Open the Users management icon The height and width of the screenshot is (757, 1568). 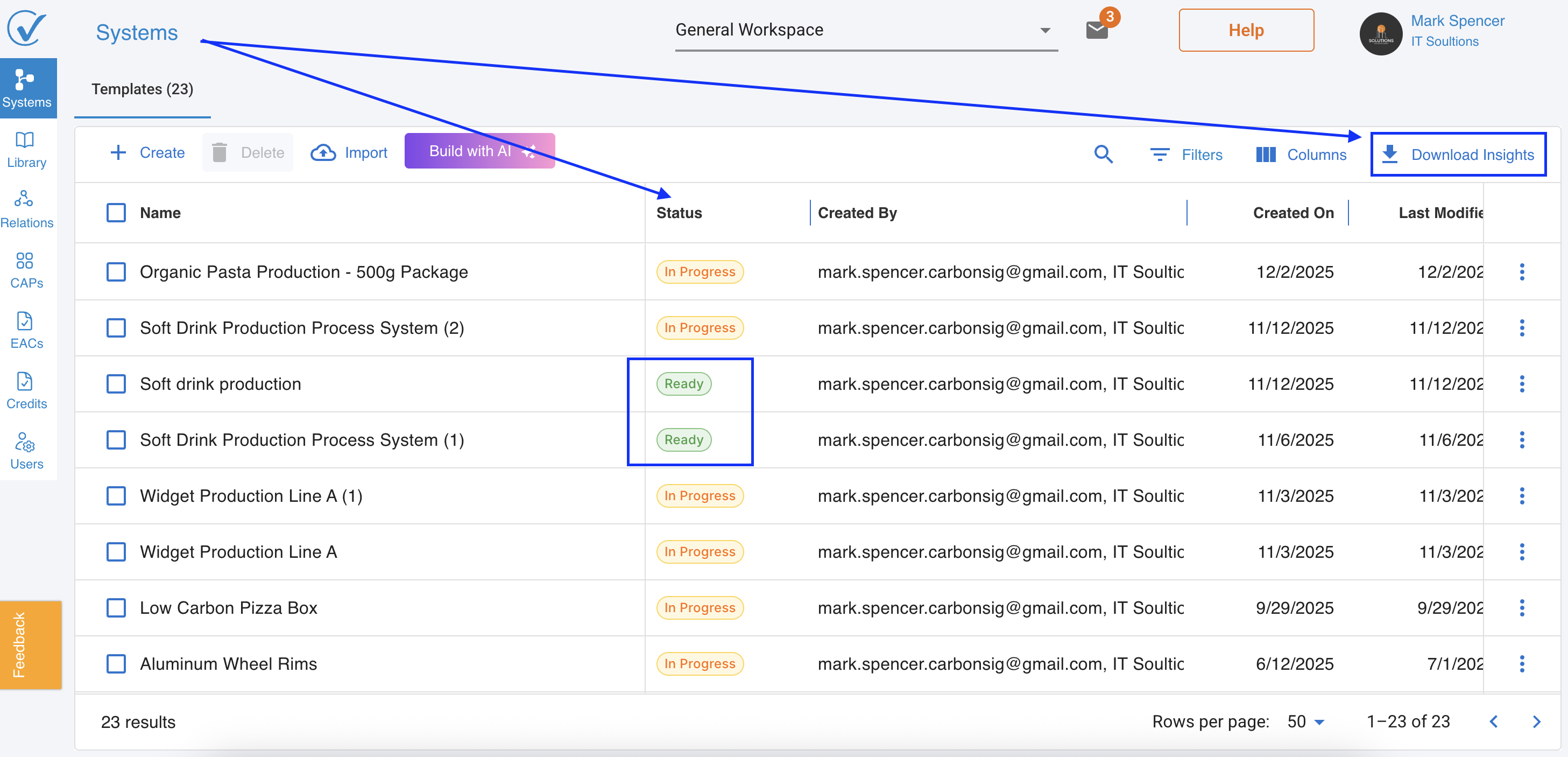click(x=26, y=451)
